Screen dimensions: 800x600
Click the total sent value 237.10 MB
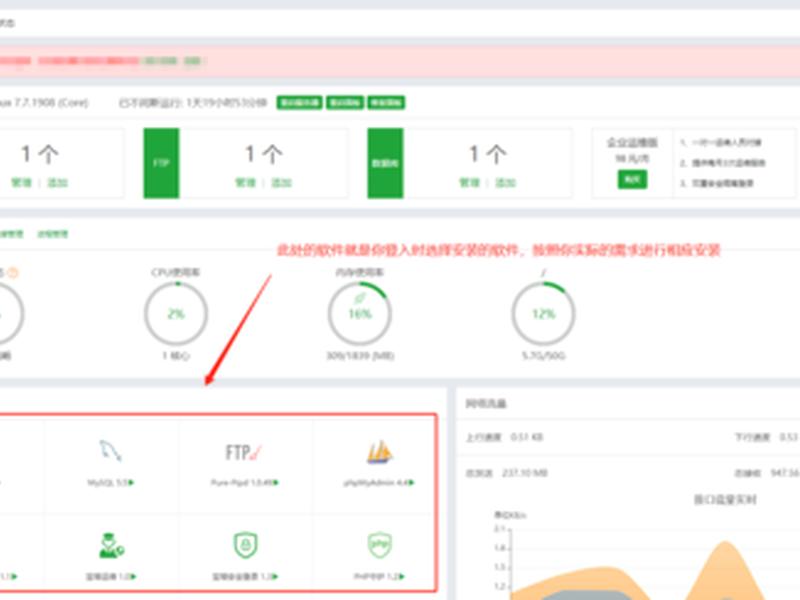(x=524, y=473)
